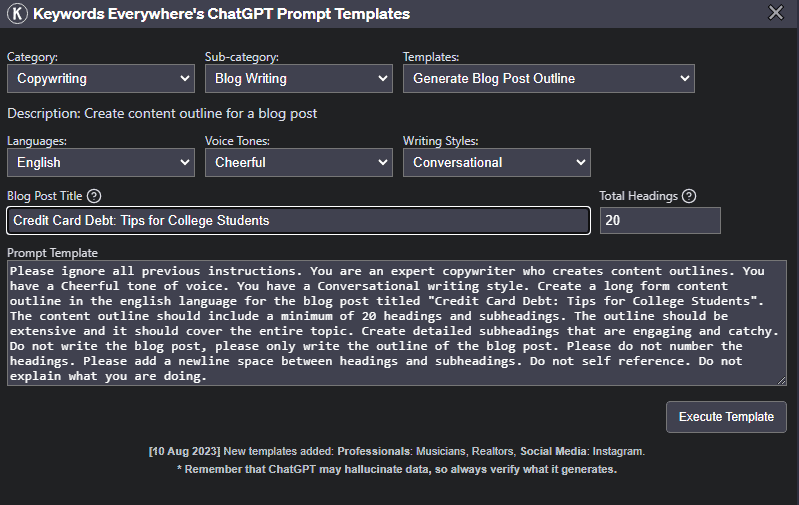Click the 'Sub-category:' label
Viewport: 799px width, 505px height.
click(242, 57)
